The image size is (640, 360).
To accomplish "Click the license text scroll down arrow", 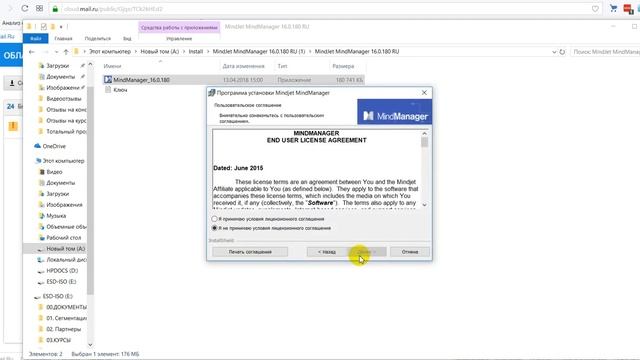I will coord(424,204).
